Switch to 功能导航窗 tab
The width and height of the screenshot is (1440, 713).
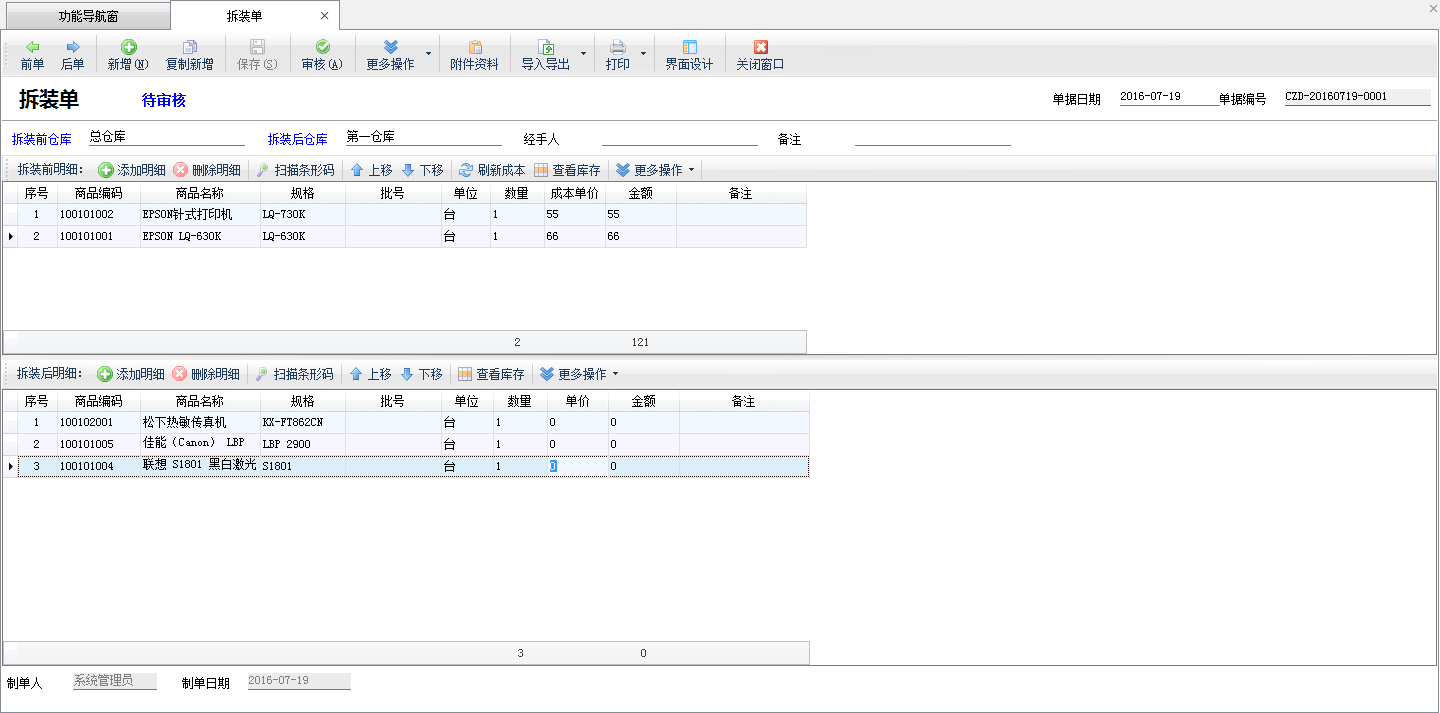pyautogui.click(x=86, y=16)
